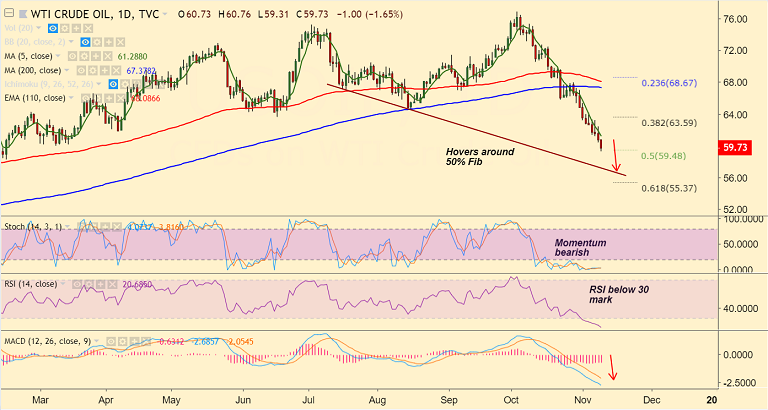Click the flag icon beside WTI CRUDE OIL
This screenshot has width=768, height=410.
pos(23,14)
